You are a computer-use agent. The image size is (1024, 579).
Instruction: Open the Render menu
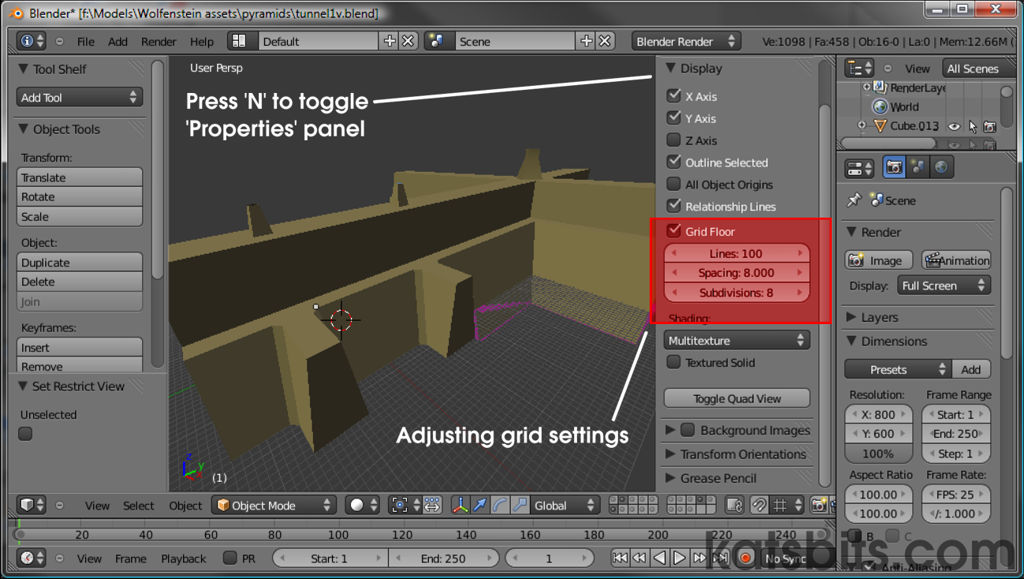pyautogui.click(x=159, y=41)
